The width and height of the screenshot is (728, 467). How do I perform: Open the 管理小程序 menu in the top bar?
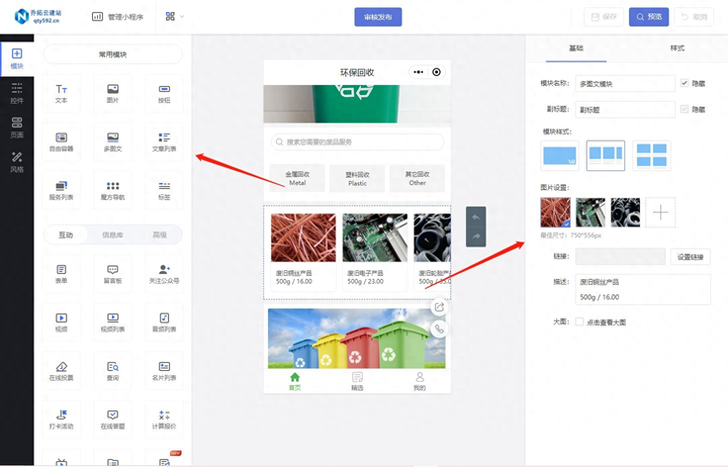118,17
